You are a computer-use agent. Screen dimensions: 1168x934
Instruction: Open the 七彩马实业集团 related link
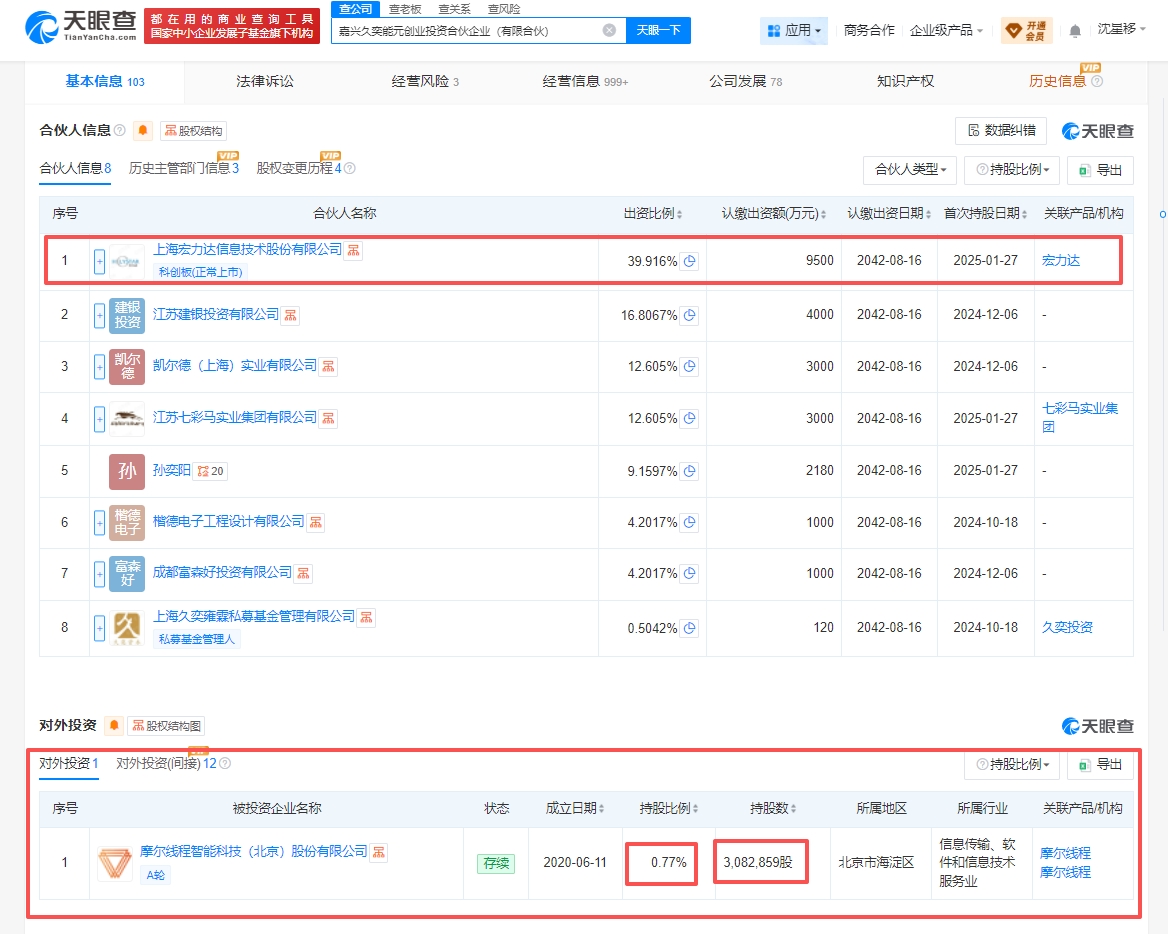click(x=1079, y=418)
